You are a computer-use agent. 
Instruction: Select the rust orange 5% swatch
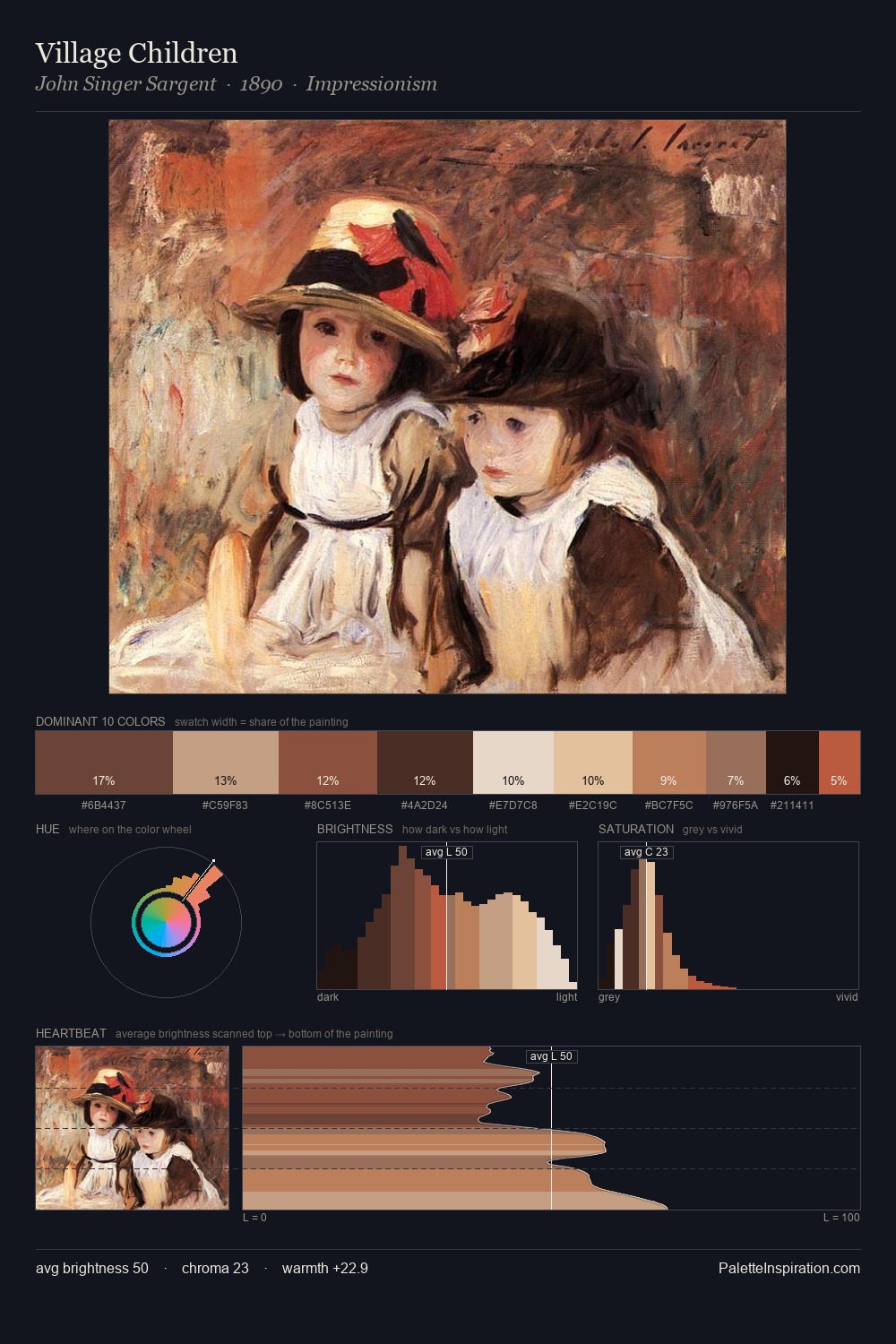(840, 762)
